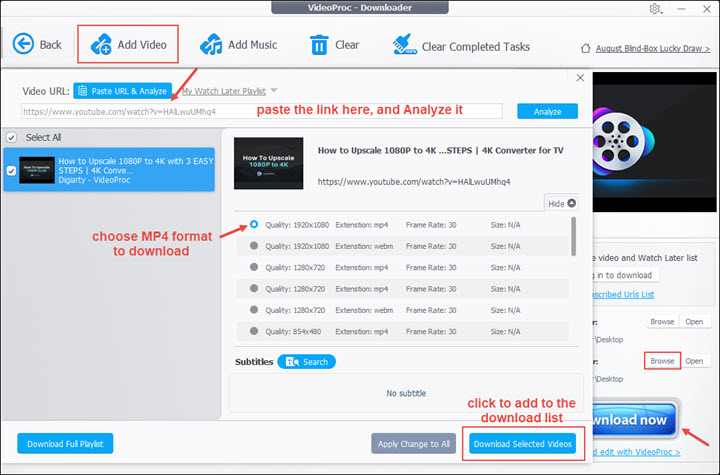This screenshot has width=720, height=475.
Task: Select the 854x480 mp4 radio option
Action: (x=254, y=331)
